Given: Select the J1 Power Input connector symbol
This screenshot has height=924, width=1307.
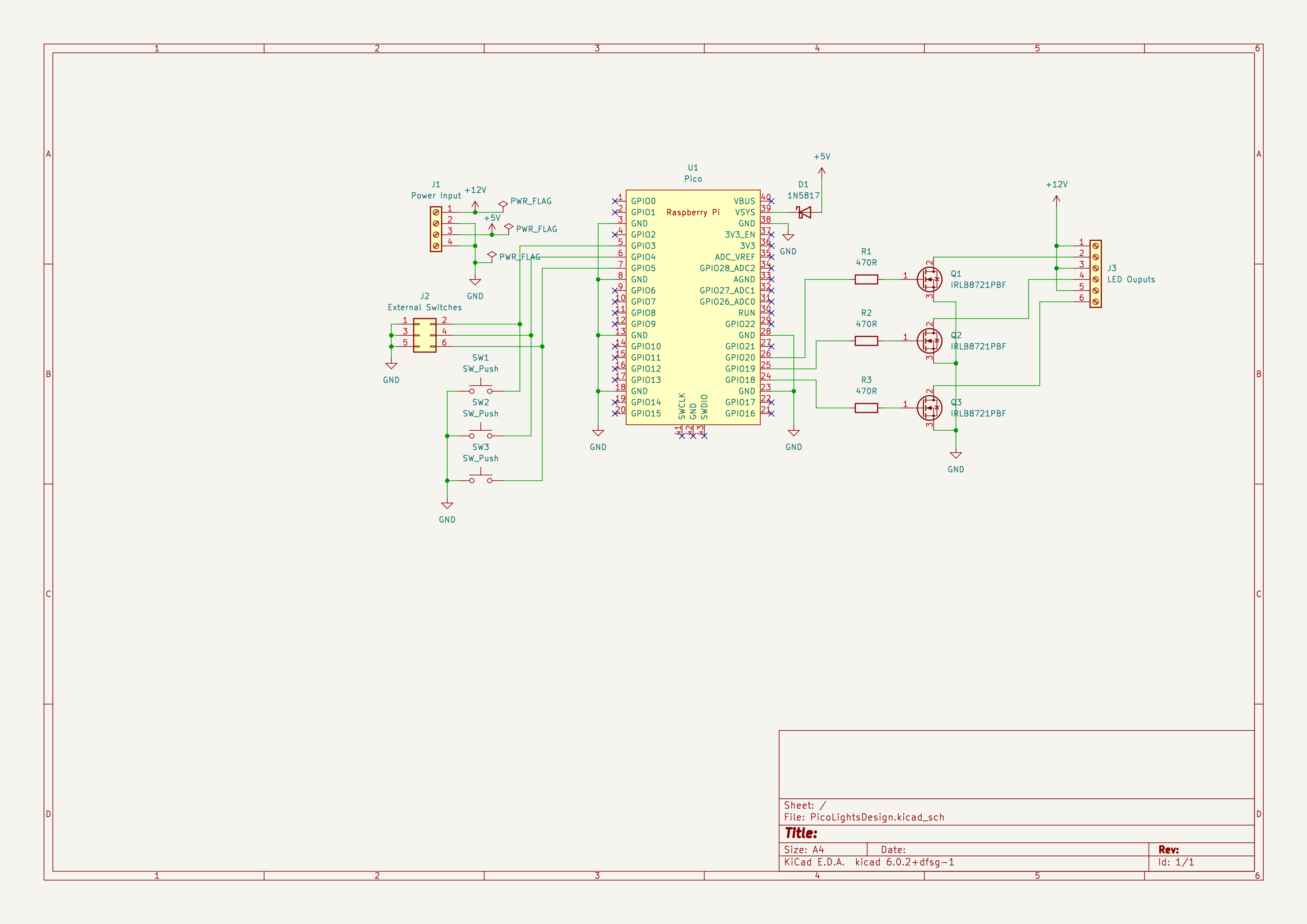Looking at the screenshot, I should tap(436, 229).
